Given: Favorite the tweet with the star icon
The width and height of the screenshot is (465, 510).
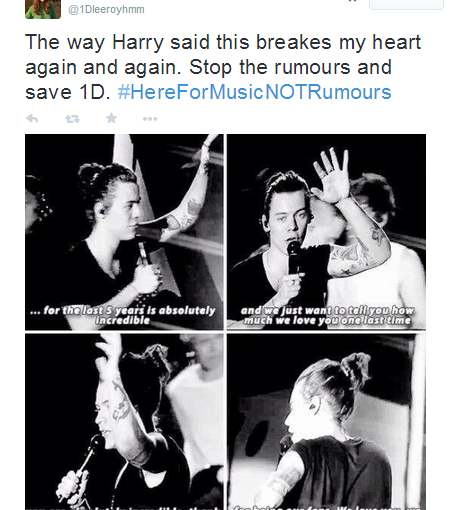Looking at the screenshot, I should coord(111,118).
